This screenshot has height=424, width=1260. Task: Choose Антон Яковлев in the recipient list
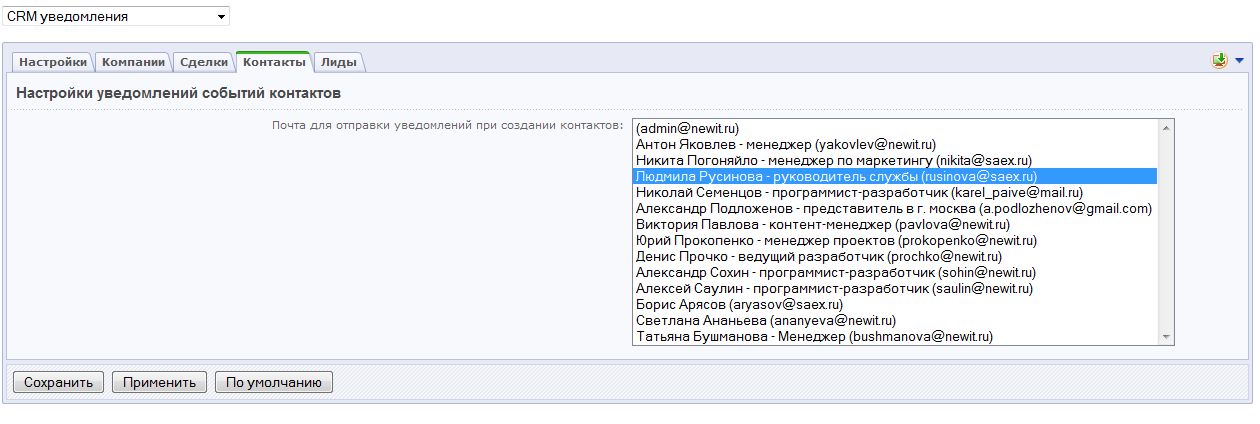[786, 144]
